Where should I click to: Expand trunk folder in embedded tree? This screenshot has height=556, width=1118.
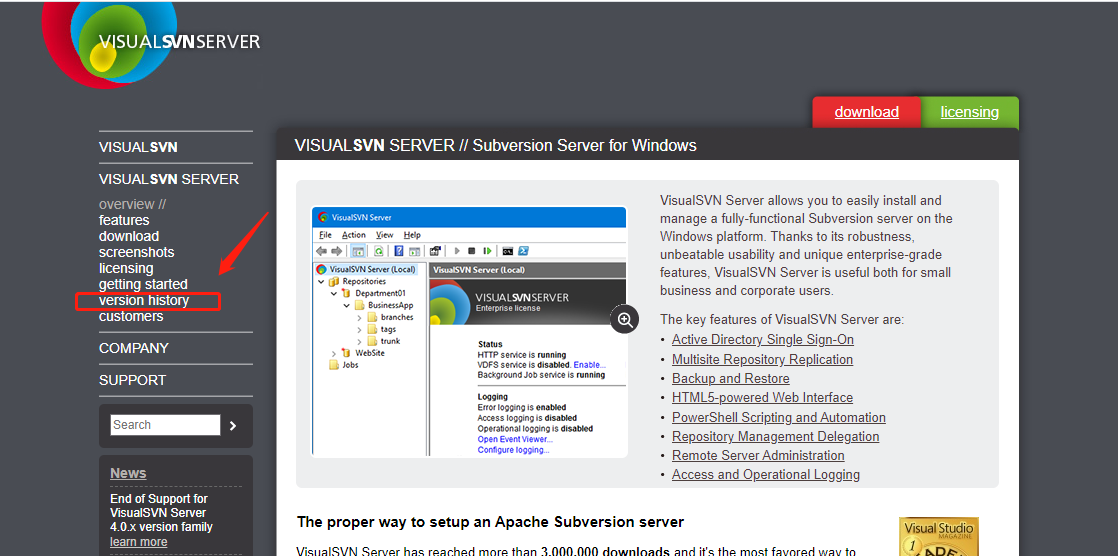tap(359, 341)
